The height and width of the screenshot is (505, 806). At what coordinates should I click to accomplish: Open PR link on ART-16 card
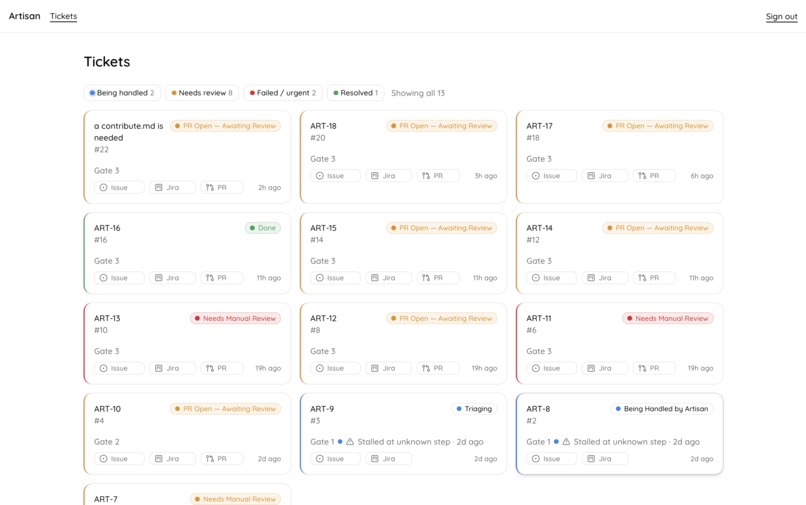(222, 278)
